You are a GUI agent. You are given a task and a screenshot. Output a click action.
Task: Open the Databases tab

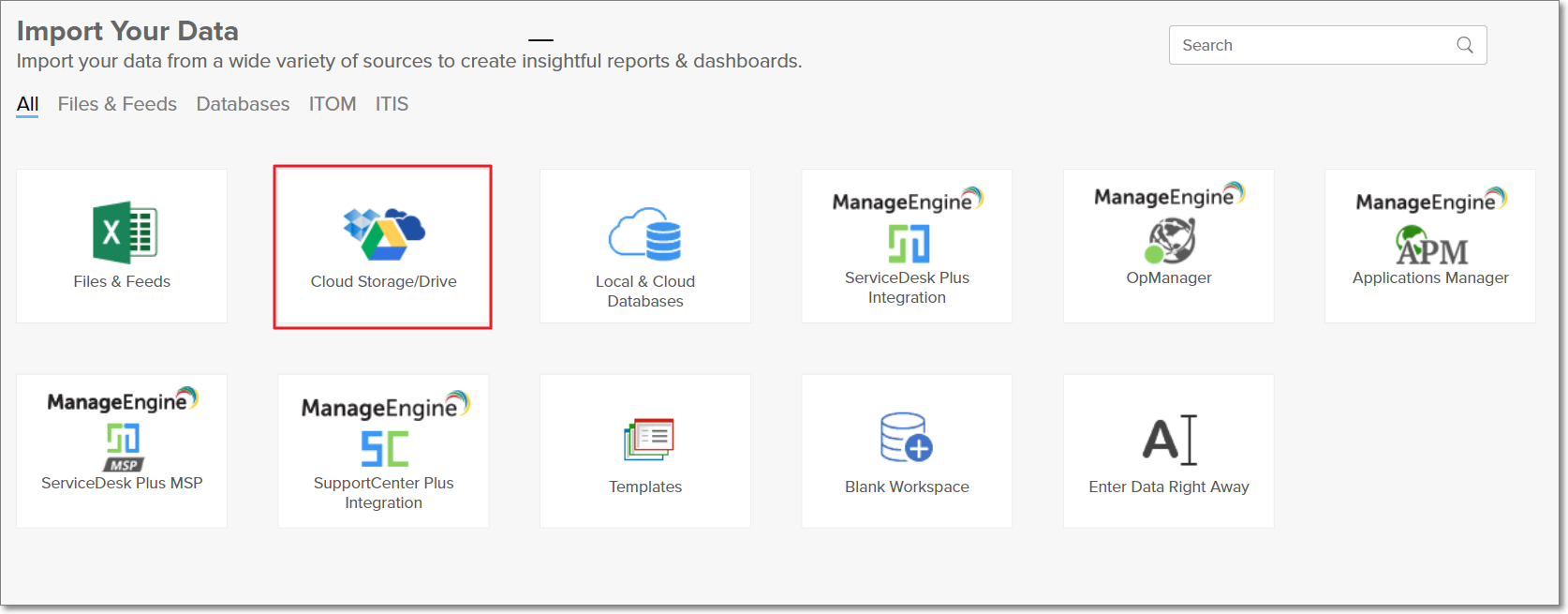[243, 104]
